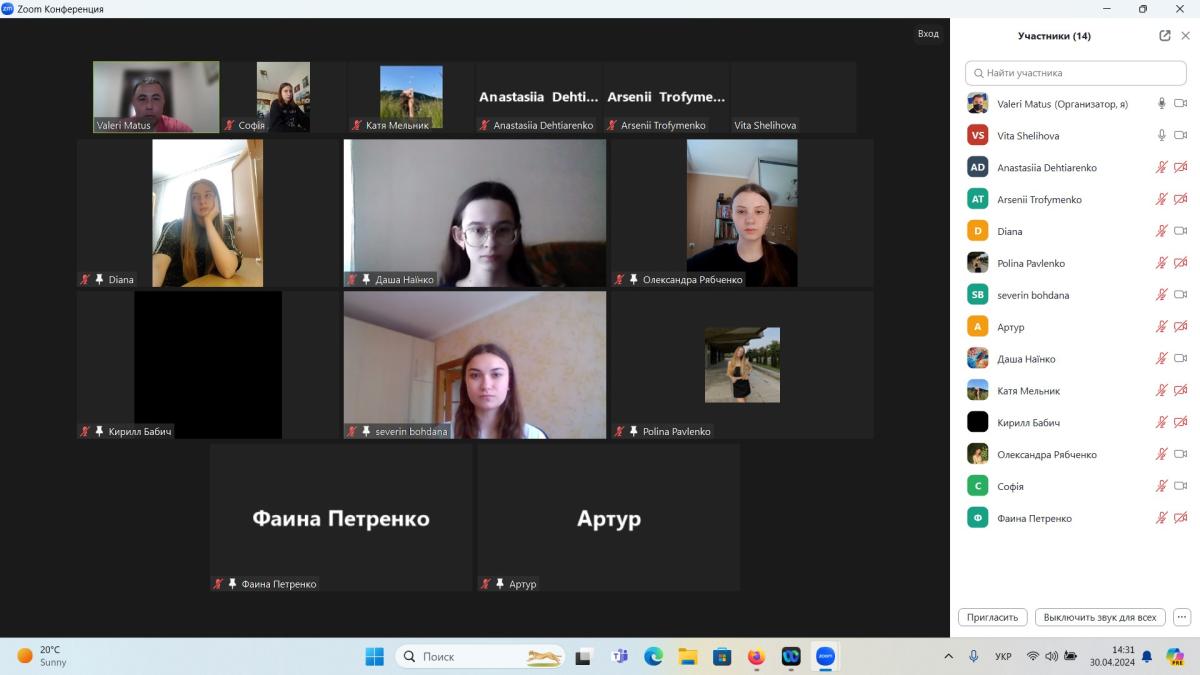Viewport: 1200px width, 675px height.
Task: Click the Пригласить button
Action: point(993,617)
